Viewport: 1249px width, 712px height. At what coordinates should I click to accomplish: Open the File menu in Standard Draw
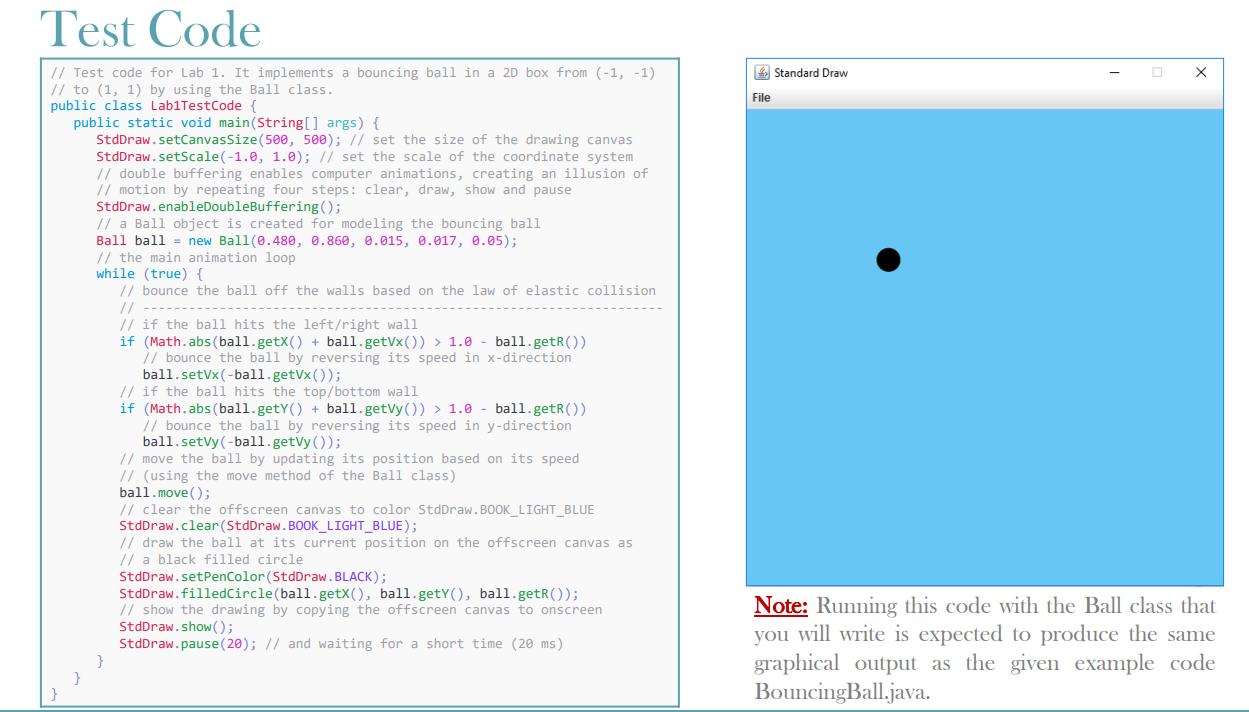(761, 97)
